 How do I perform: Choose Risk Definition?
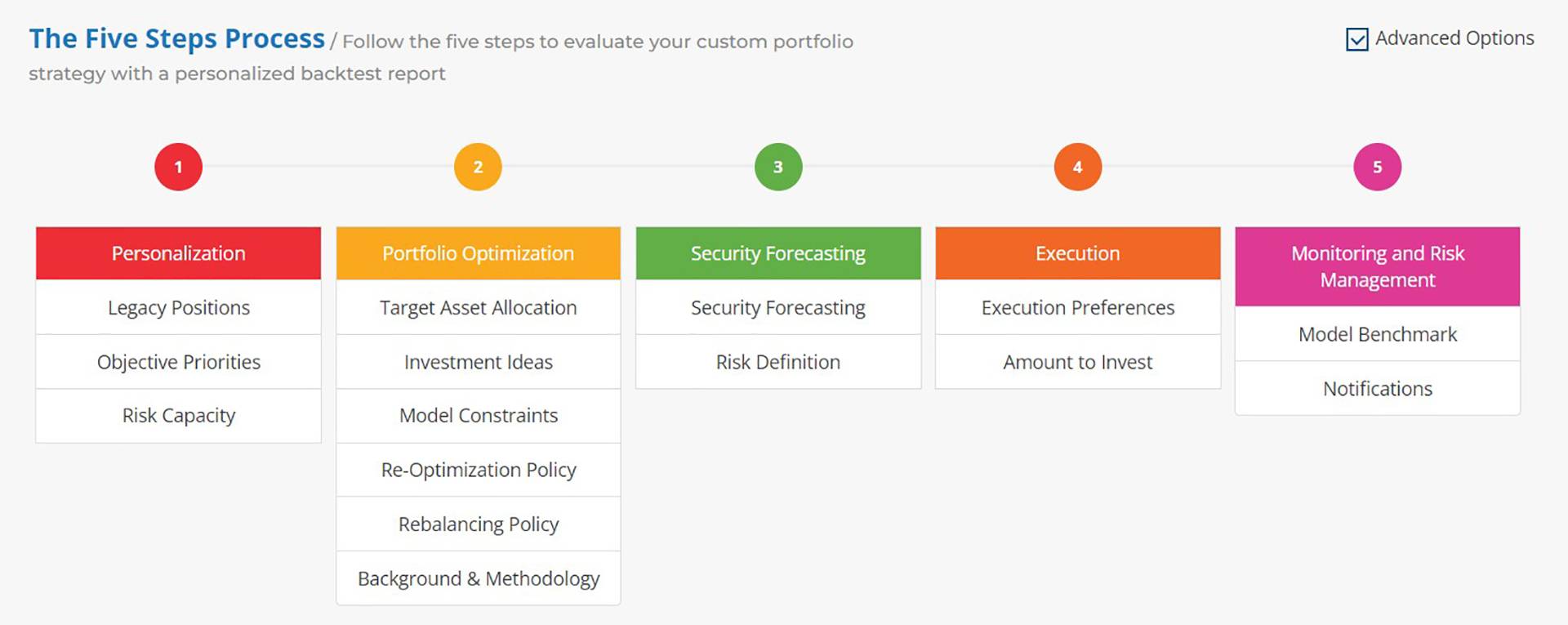coord(777,362)
